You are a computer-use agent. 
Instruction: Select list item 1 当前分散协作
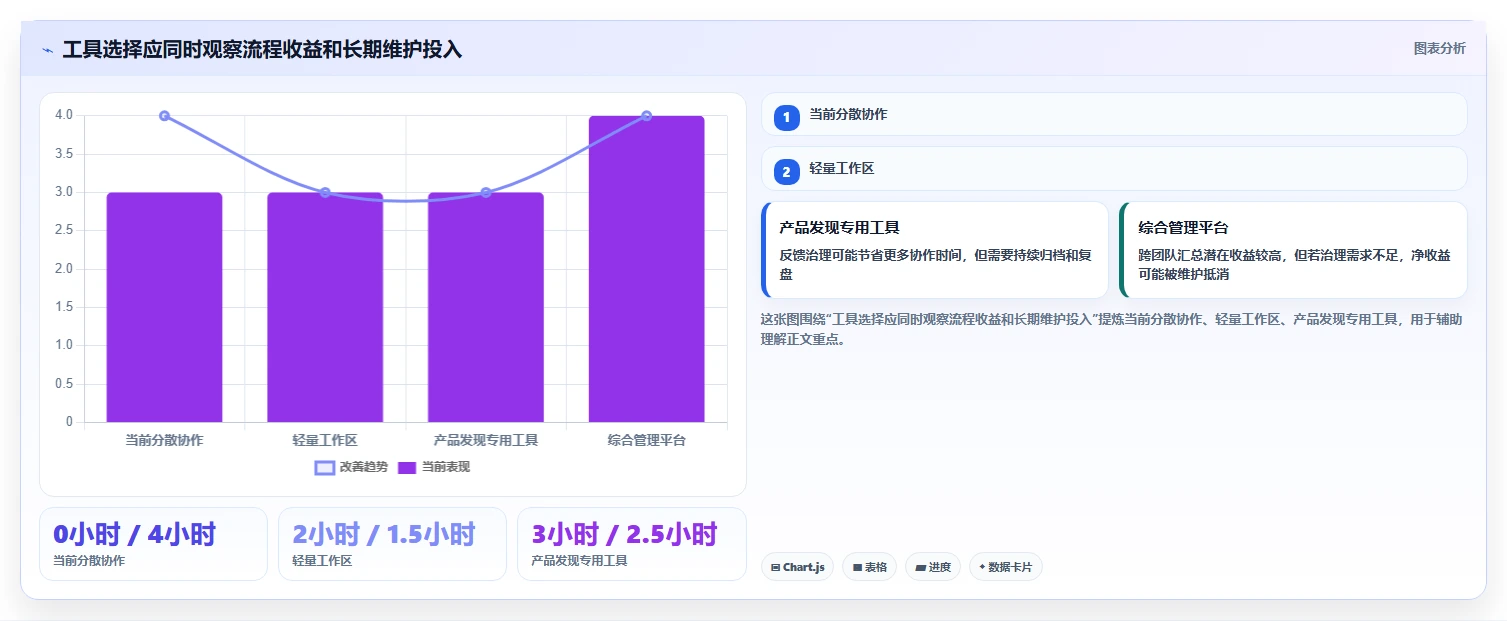pyautogui.click(x=1114, y=114)
